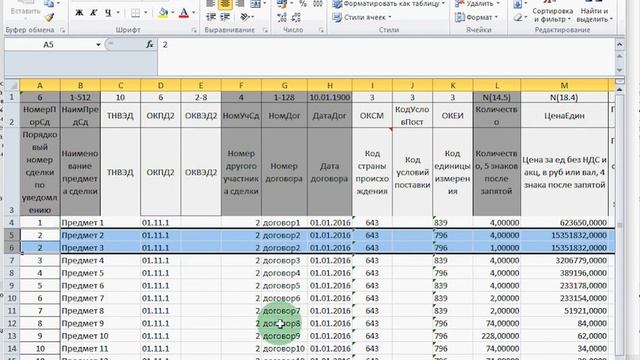
Task: Click the Clear eraser icon
Action: [518, 18]
